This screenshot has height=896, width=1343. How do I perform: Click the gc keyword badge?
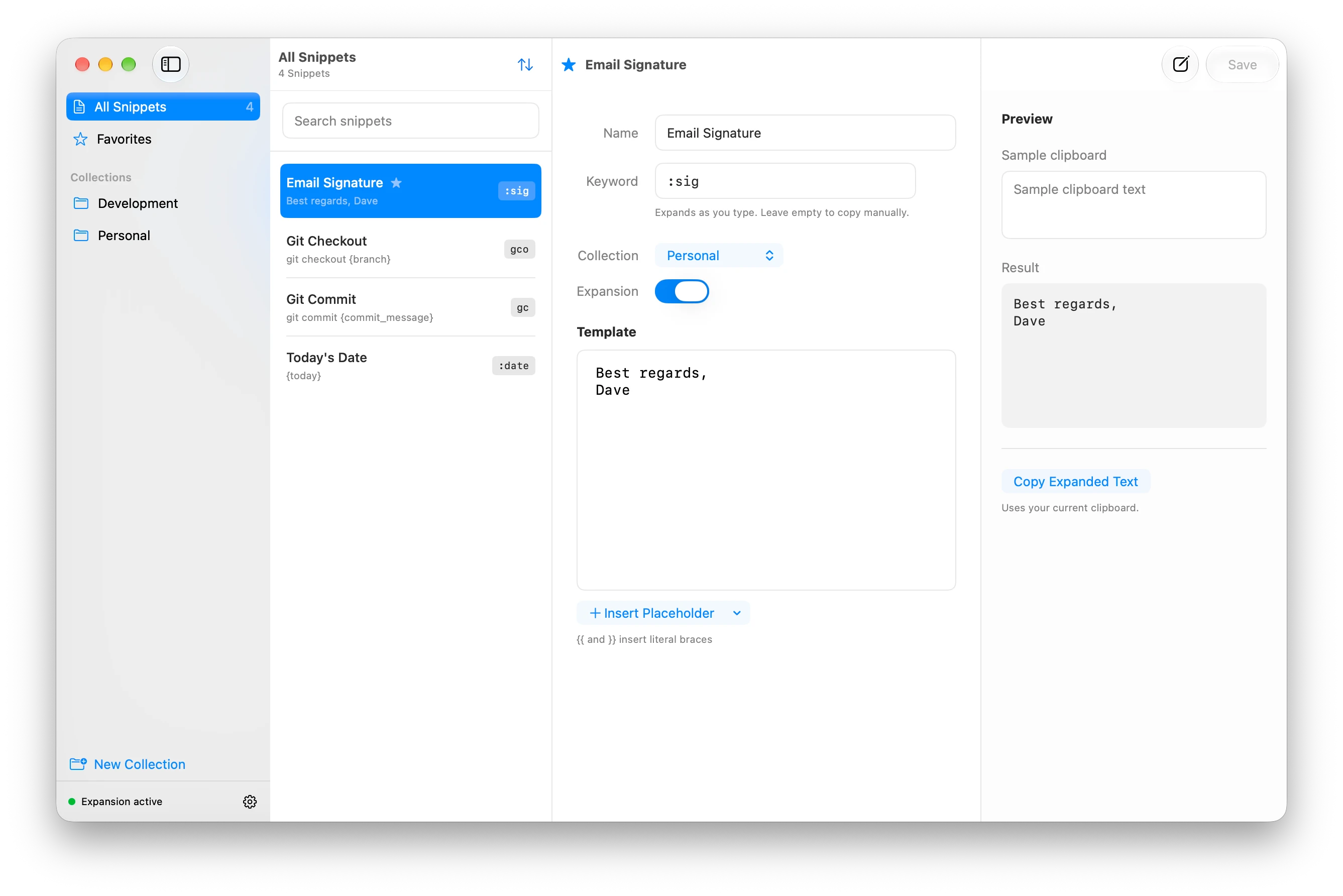(522, 307)
